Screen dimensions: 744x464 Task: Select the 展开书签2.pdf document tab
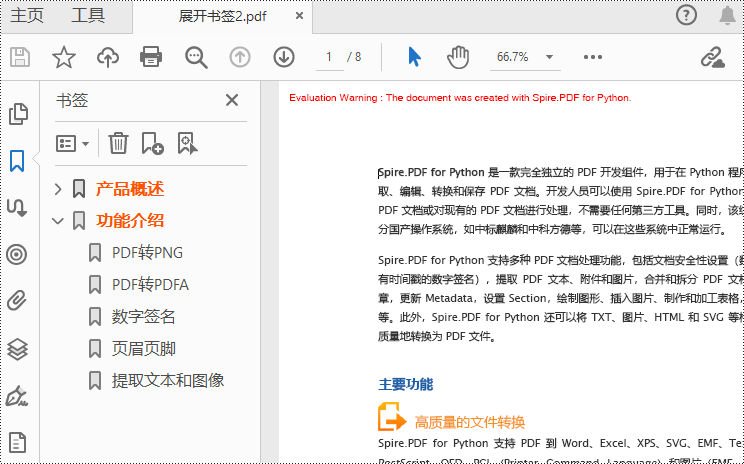[x=223, y=16]
